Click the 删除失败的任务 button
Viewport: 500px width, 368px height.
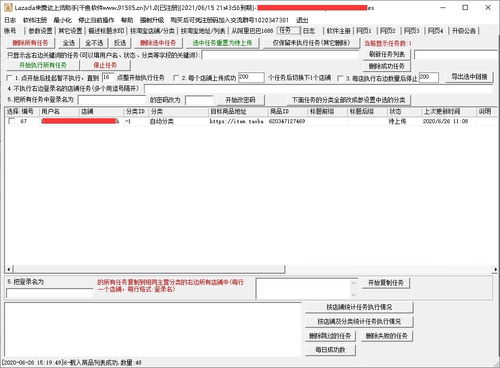[x=387, y=336]
